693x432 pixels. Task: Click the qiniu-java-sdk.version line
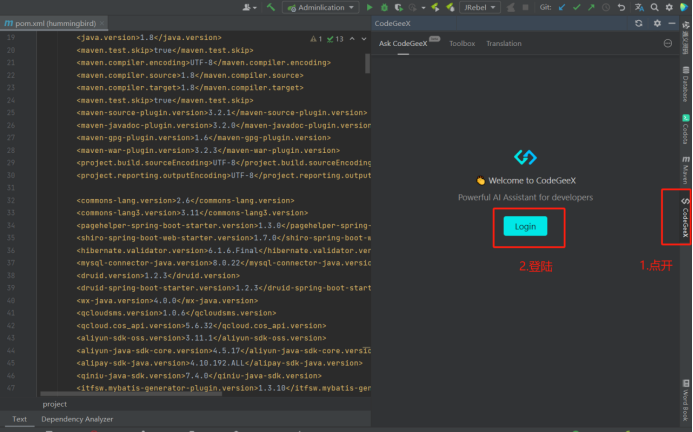coord(199,376)
